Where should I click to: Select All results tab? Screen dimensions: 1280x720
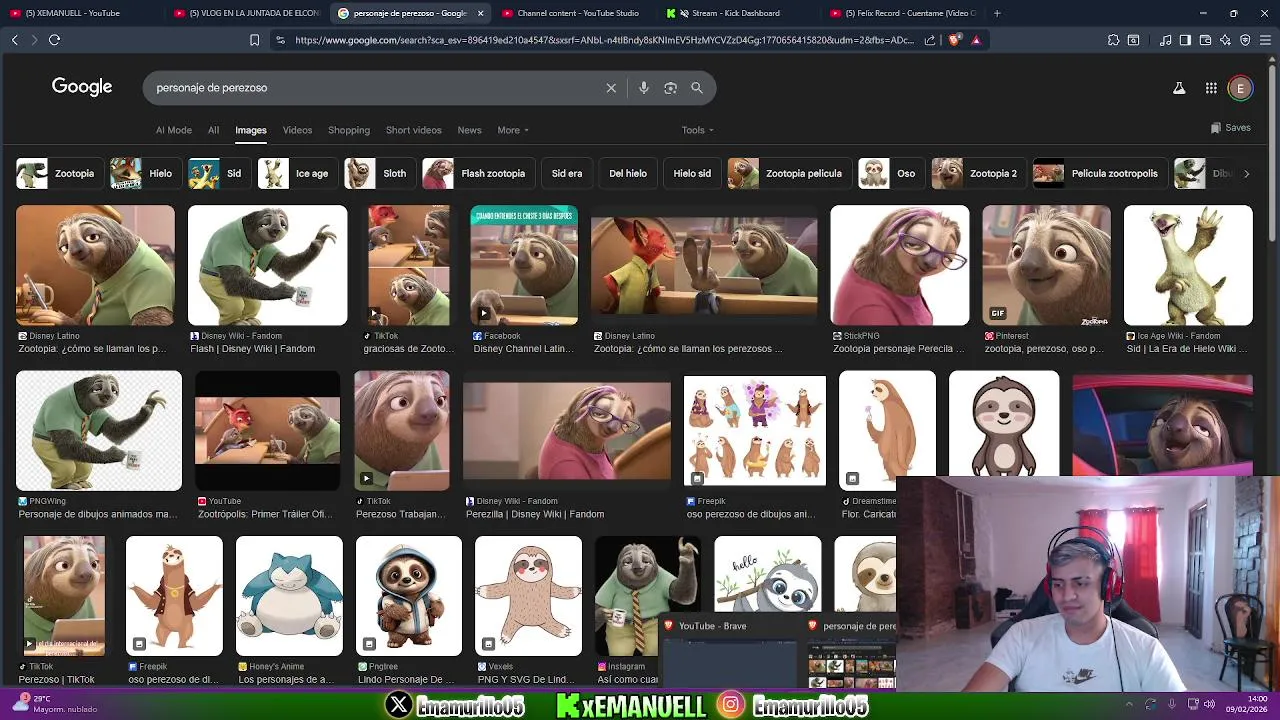point(213,130)
